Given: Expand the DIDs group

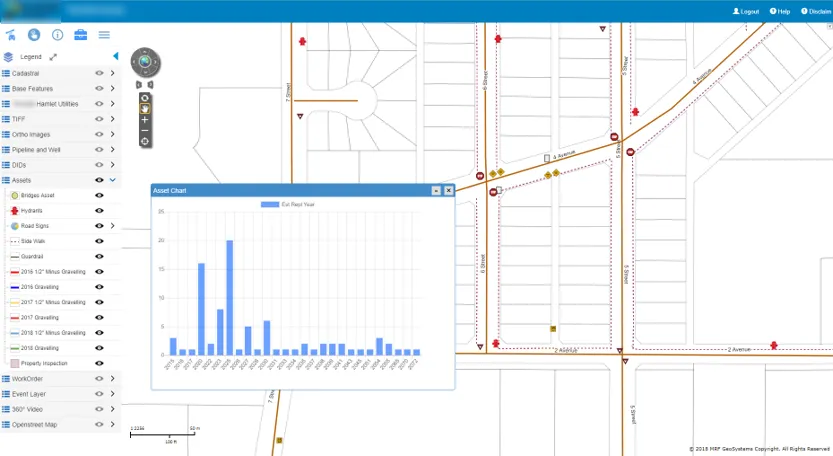Looking at the screenshot, I should 113,165.
